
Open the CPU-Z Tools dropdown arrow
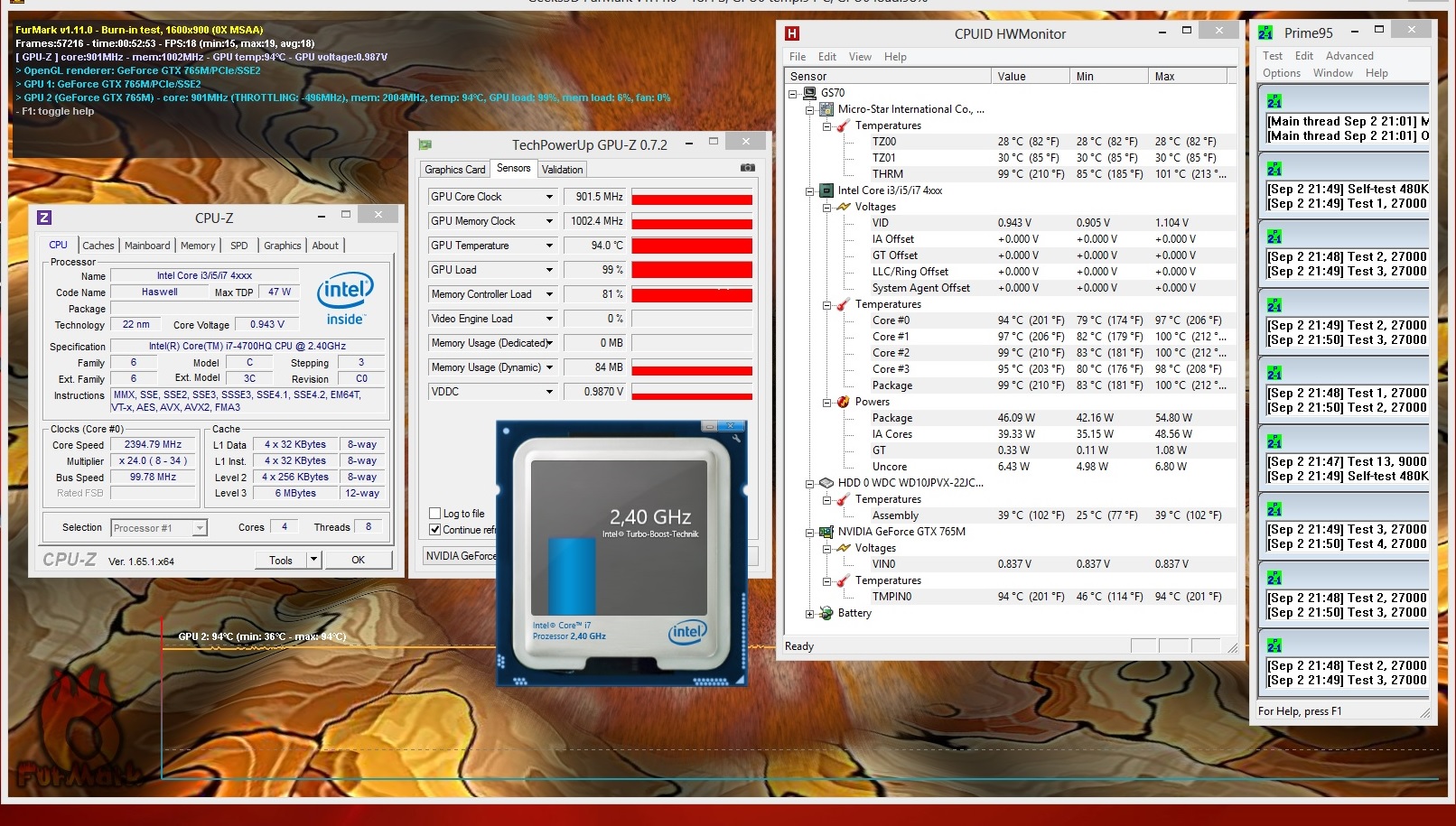click(x=313, y=560)
